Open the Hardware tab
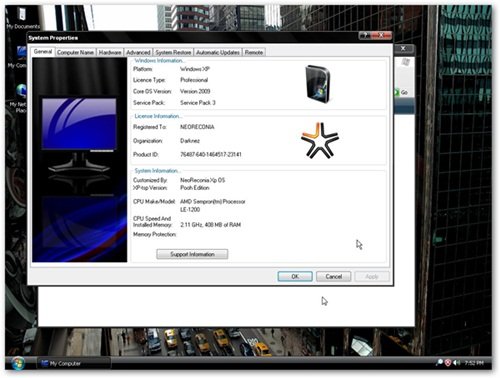The width and height of the screenshot is (500, 378). tap(110, 52)
